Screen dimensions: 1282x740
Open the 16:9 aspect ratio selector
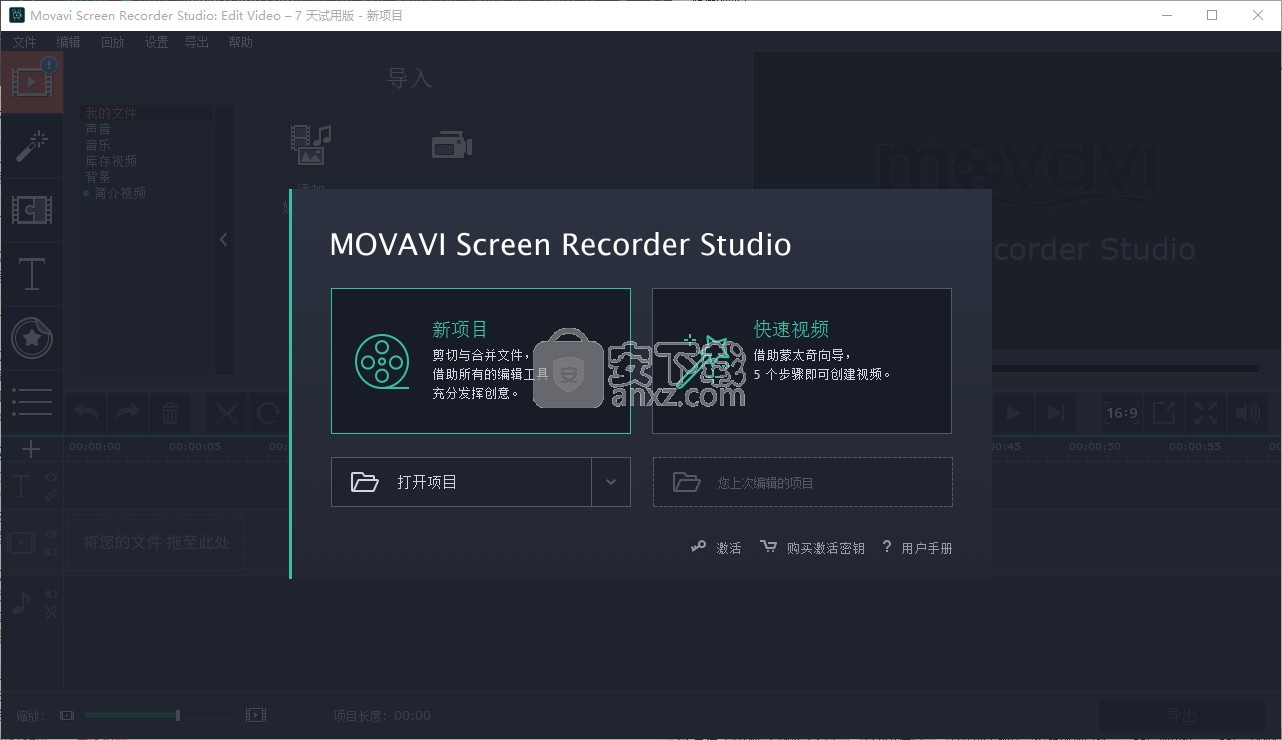1121,413
